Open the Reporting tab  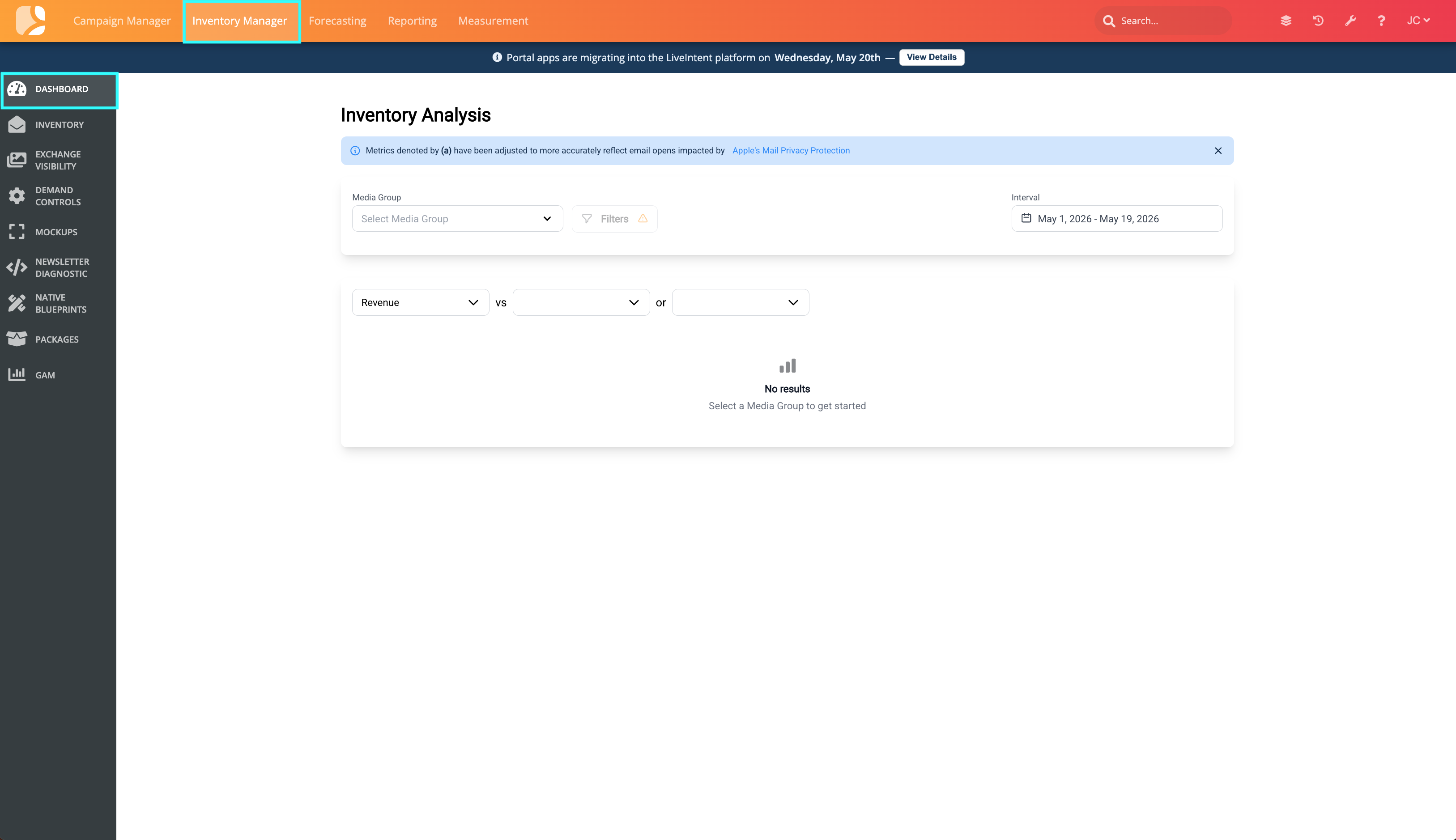(412, 21)
